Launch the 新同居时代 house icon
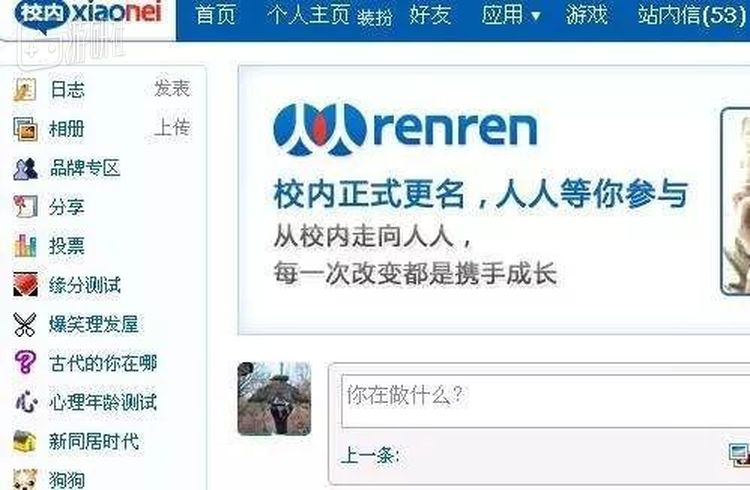750x490 pixels. pyautogui.click(x=25, y=441)
